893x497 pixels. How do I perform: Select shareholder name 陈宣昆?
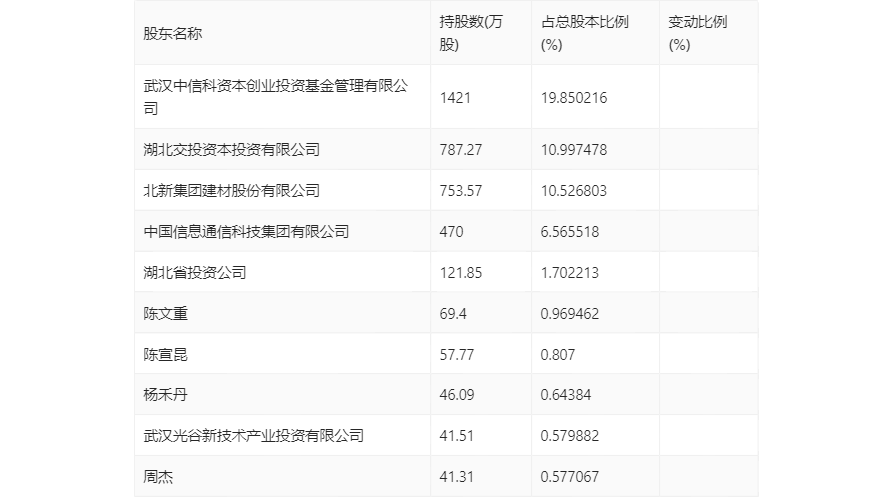tap(165, 355)
